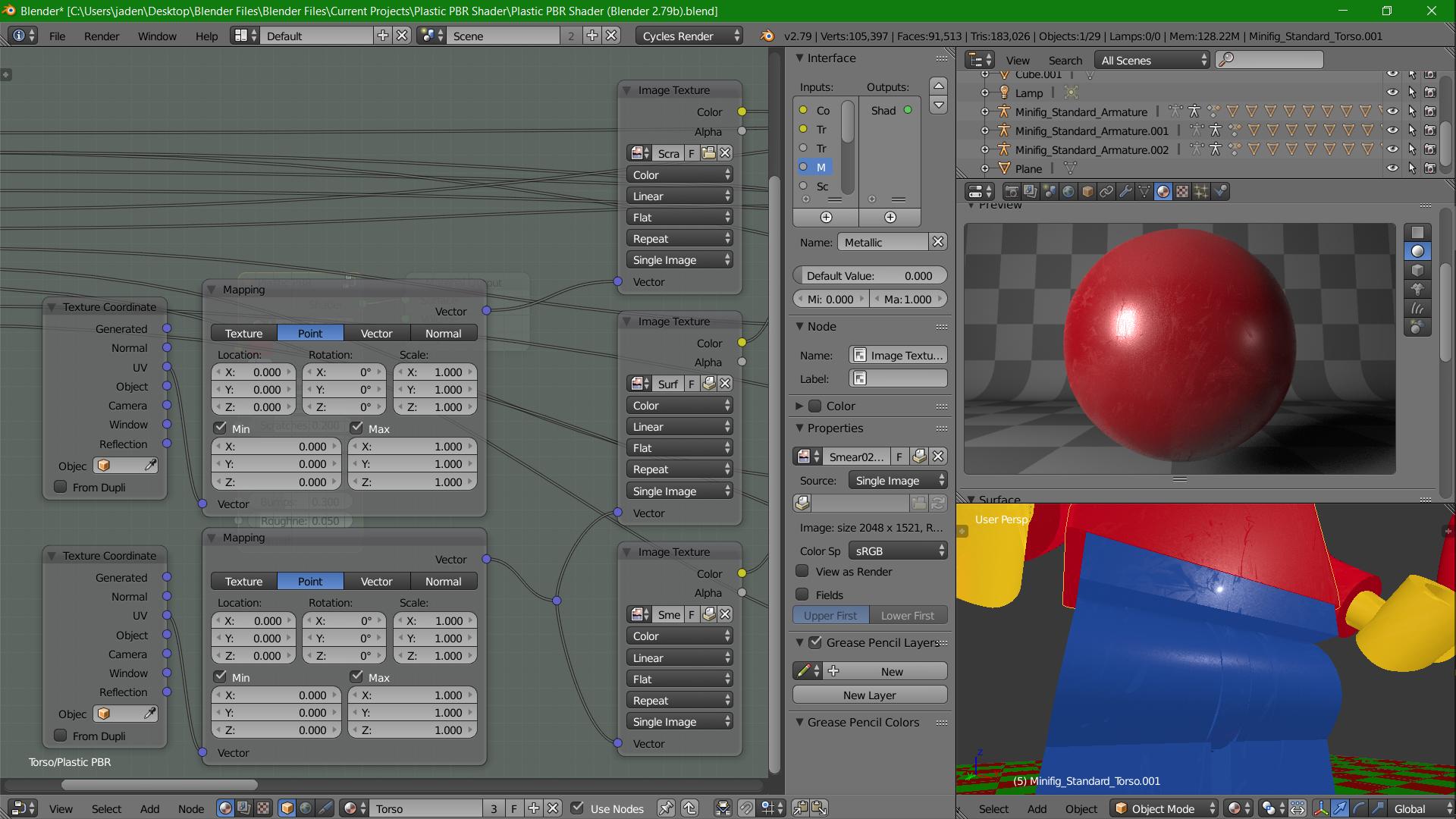
Task: Open All Scenes dropdown in outliner
Action: click(1152, 60)
